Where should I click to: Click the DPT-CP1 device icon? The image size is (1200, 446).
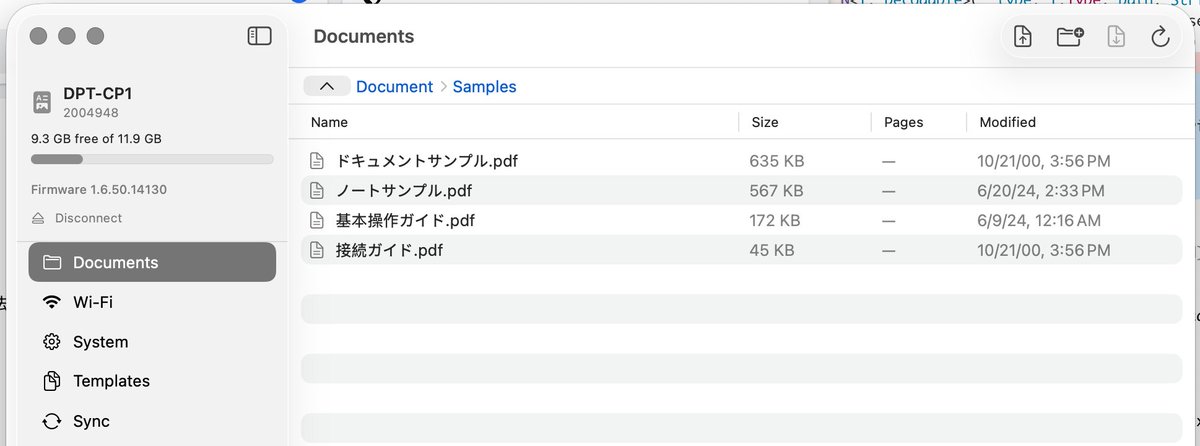coord(42,100)
